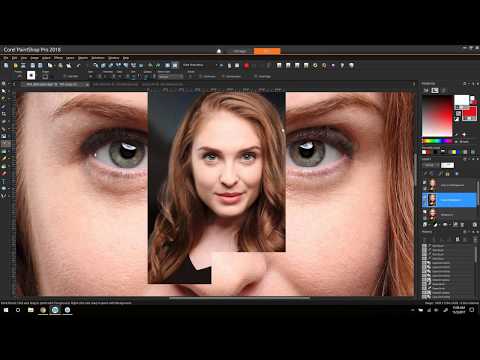The image size is (480, 360).
Task: Click the Cortana search circle on taskbar
Action: pyautogui.click(x=18, y=310)
